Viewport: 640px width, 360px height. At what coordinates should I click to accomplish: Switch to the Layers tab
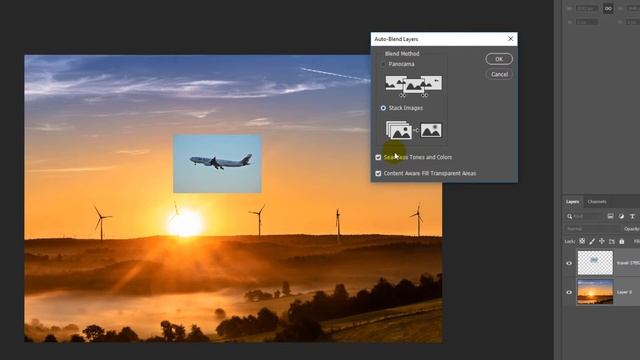(572, 202)
